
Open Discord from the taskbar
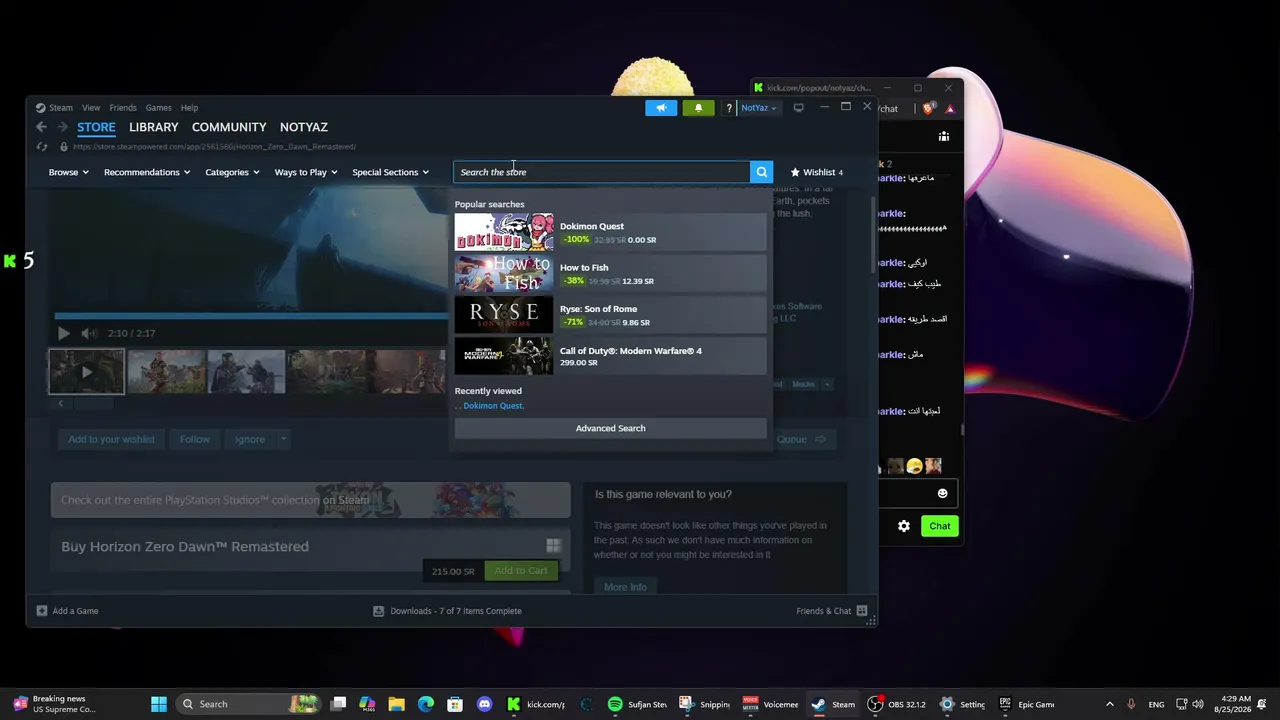pyautogui.click(x=485, y=704)
